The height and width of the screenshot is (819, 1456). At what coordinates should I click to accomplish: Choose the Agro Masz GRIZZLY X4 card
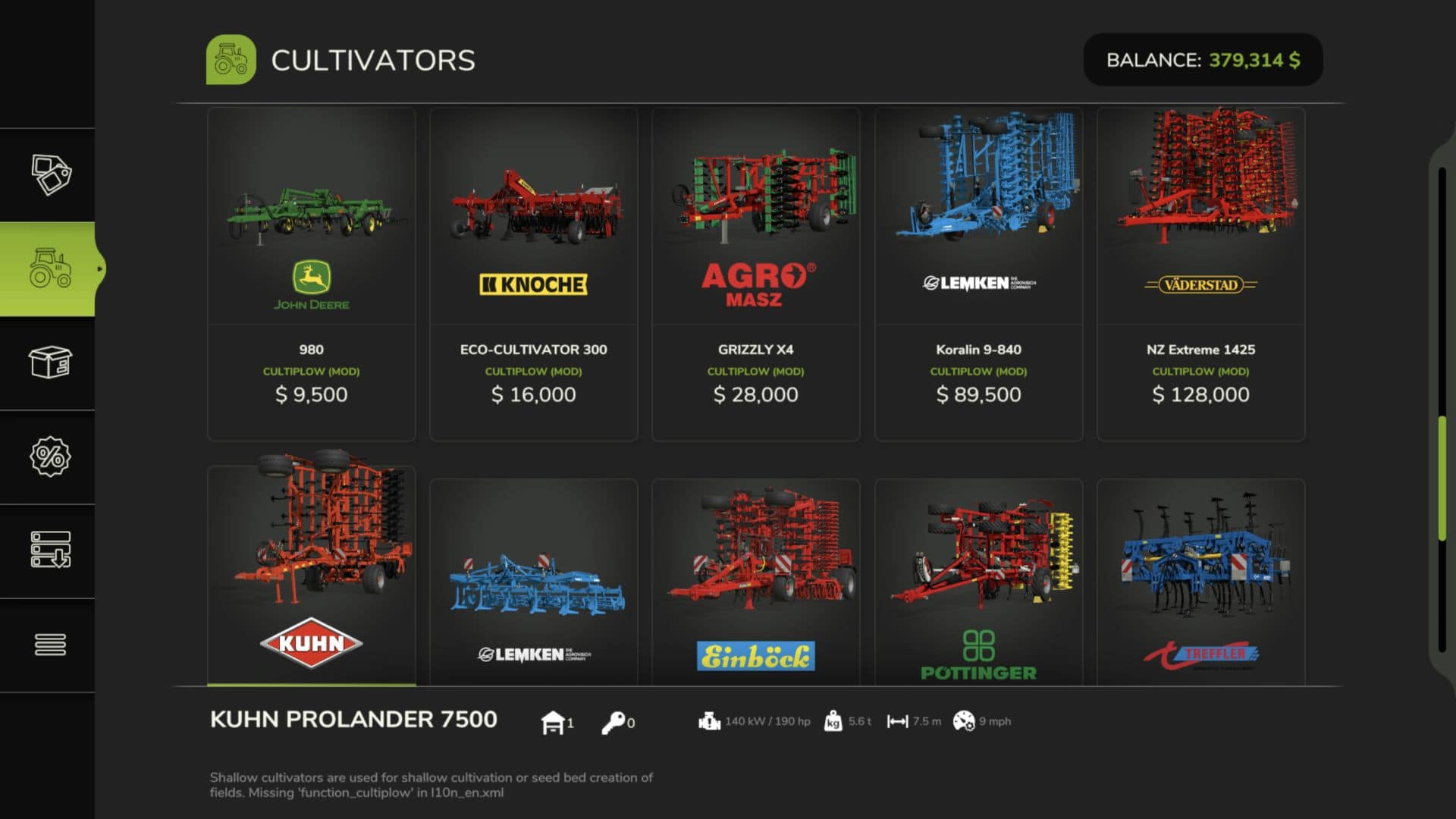756,275
